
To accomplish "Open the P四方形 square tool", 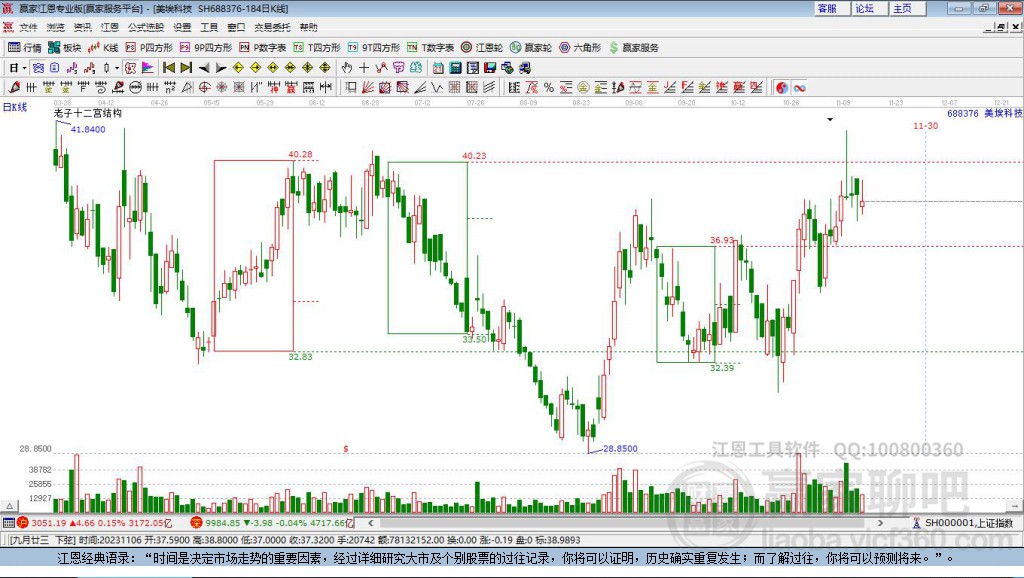I will click(x=149, y=48).
